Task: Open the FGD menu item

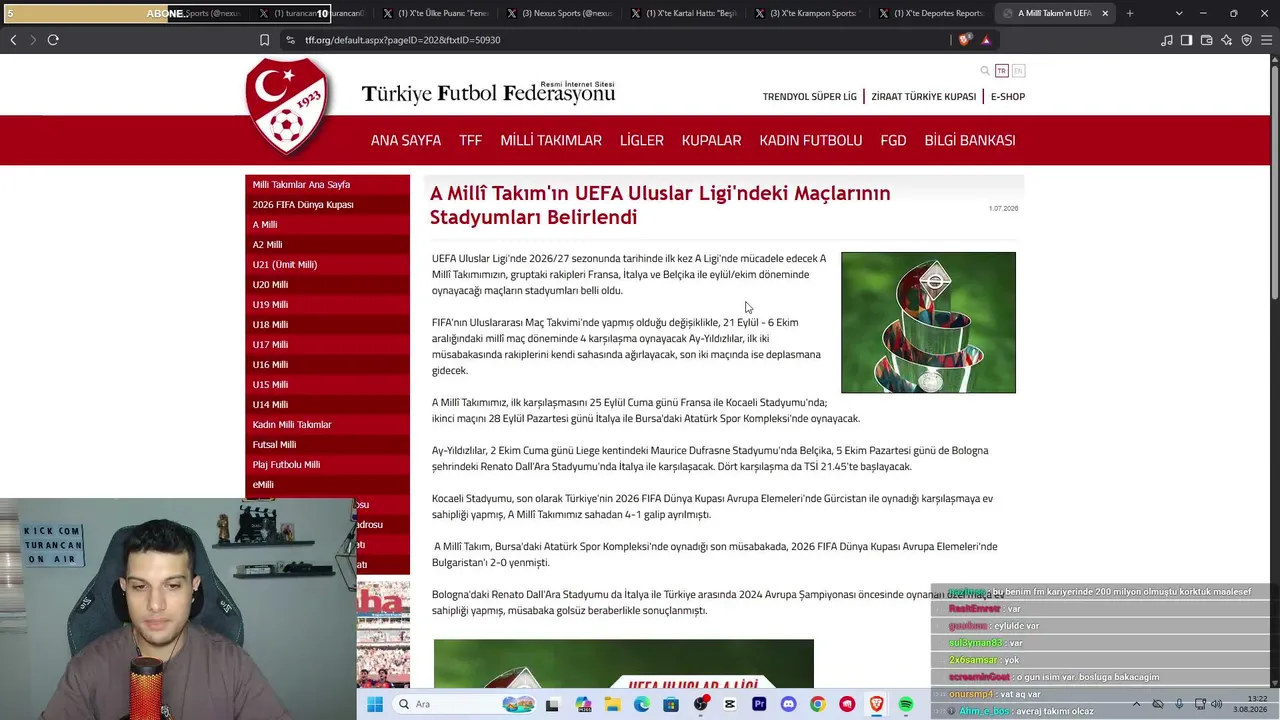Action: [x=894, y=140]
